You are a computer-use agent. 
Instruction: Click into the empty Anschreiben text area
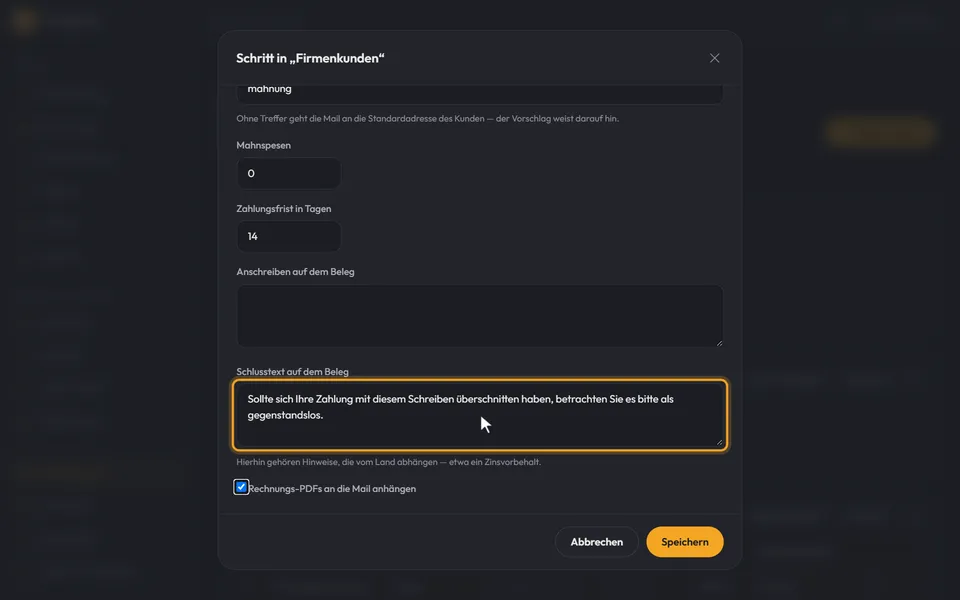coord(480,316)
